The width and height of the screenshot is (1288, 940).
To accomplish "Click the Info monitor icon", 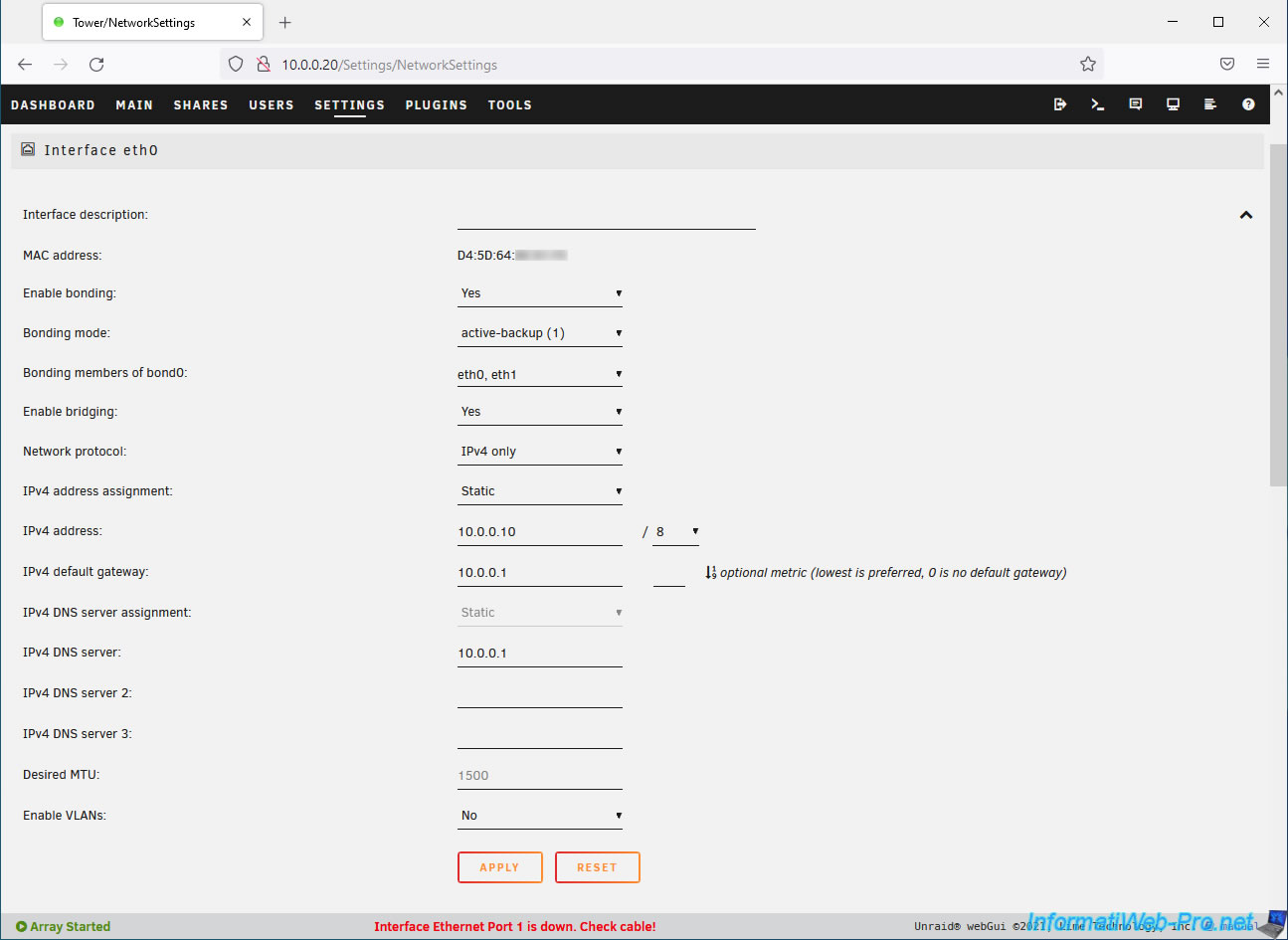I will (x=1174, y=104).
